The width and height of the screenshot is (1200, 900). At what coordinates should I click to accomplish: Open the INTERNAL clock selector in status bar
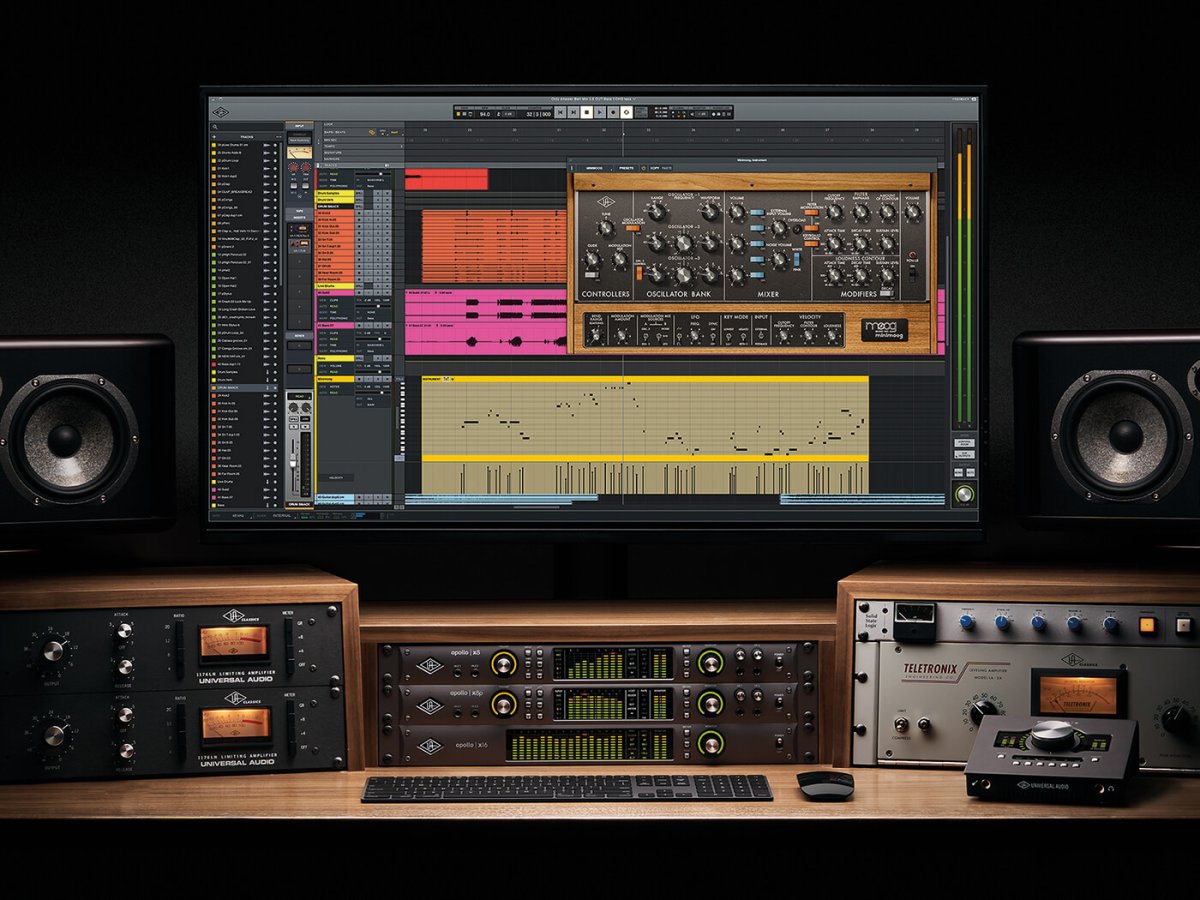(281, 516)
